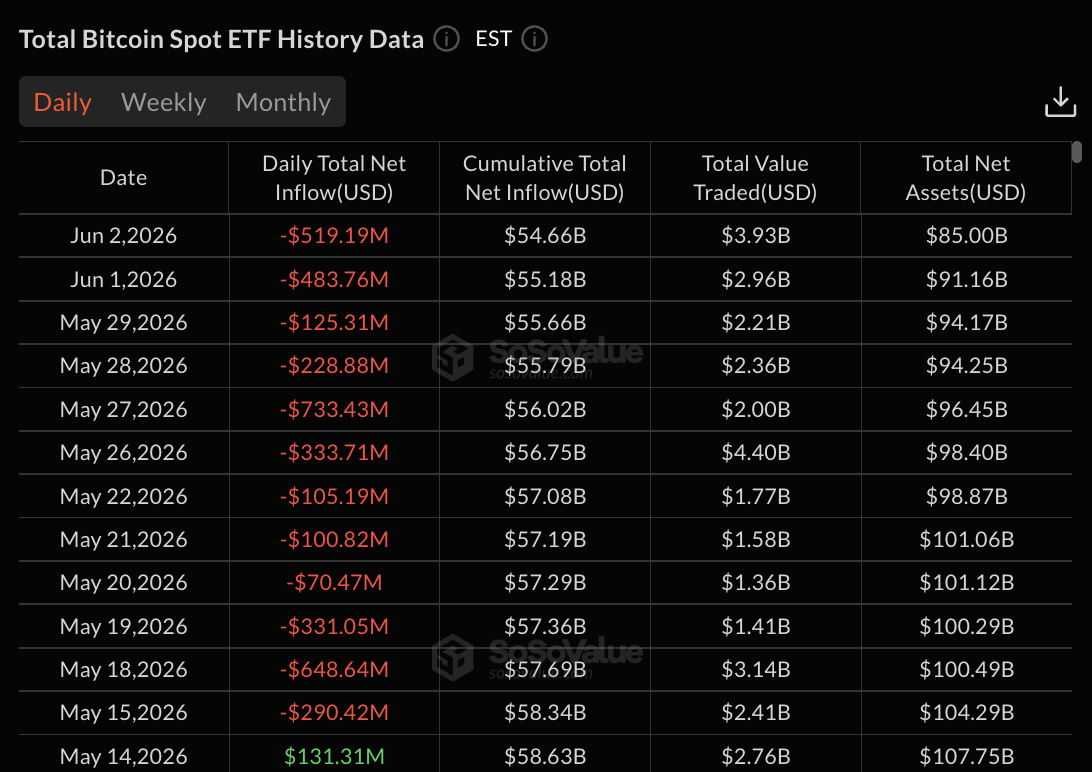The height and width of the screenshot is (772, 1092).
Task: Select the Daily tab
Action: pos(63,102)
